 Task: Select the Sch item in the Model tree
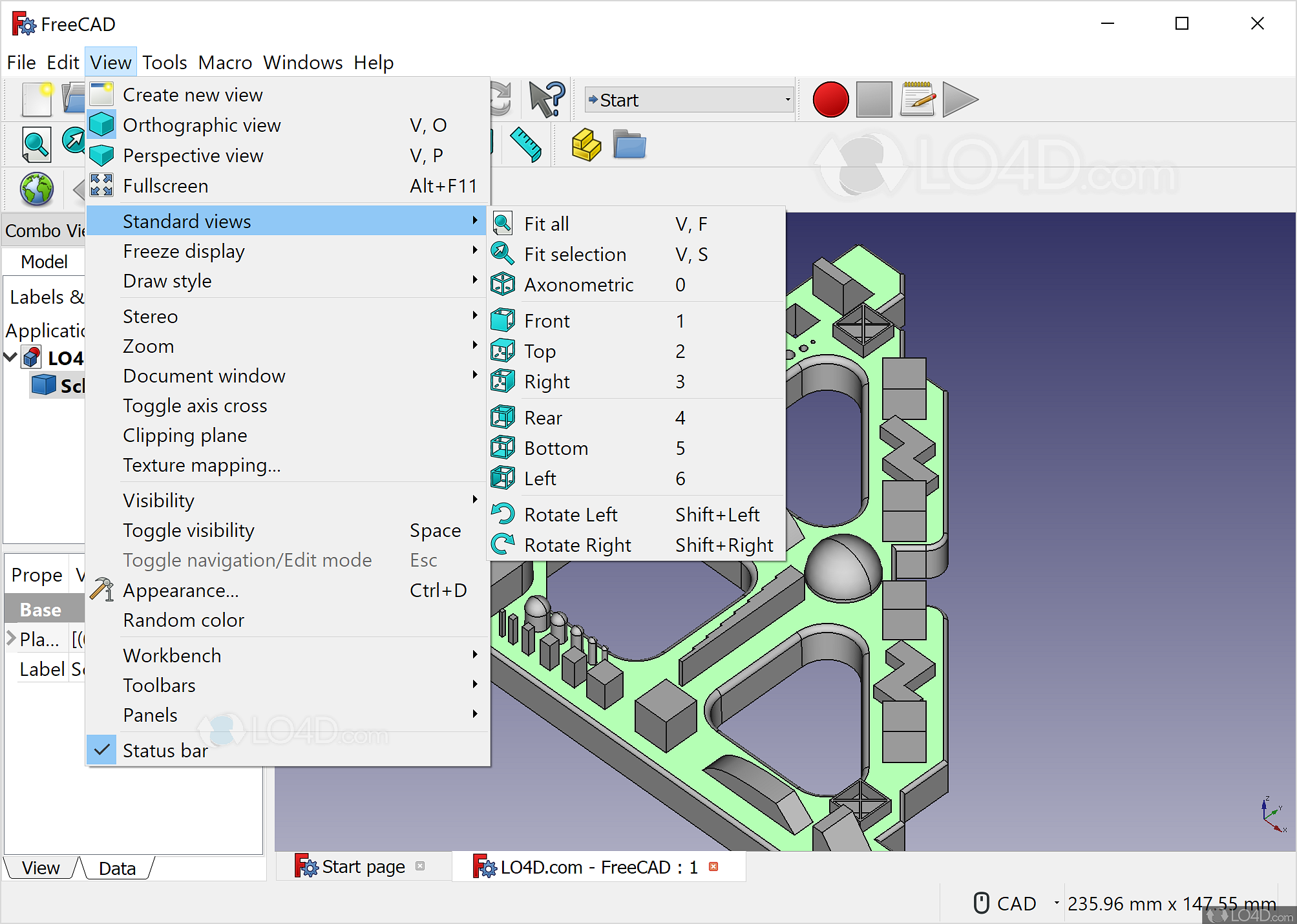(72, 385)
